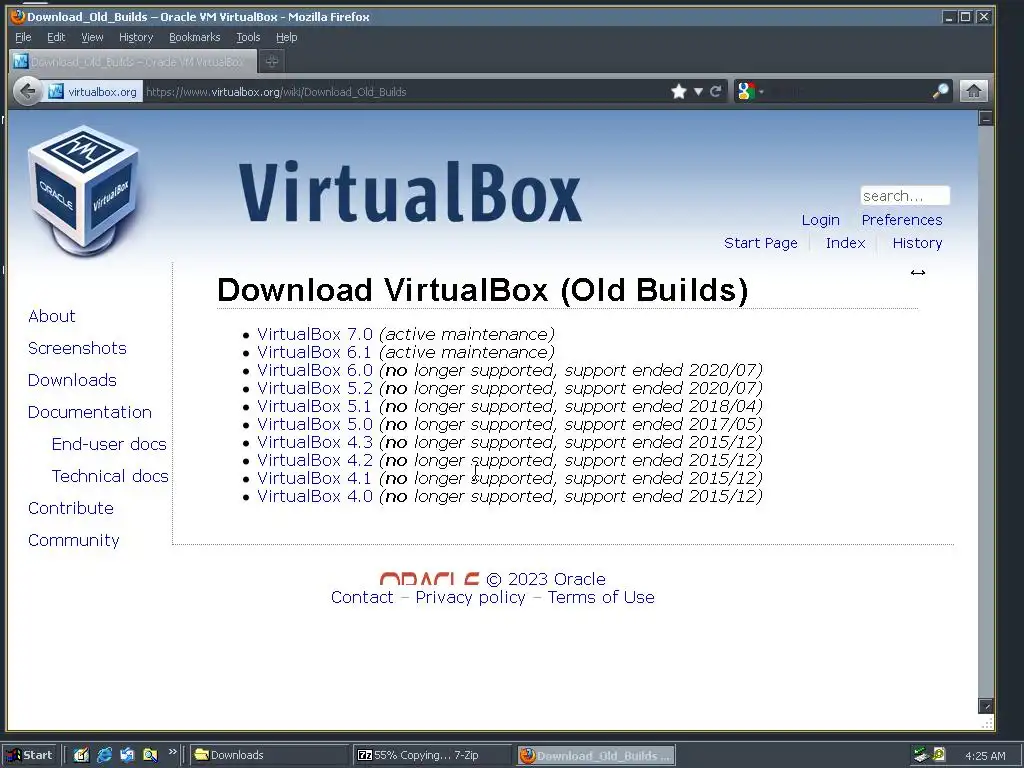
Task: Open the View menu
Action: [92, 37]
